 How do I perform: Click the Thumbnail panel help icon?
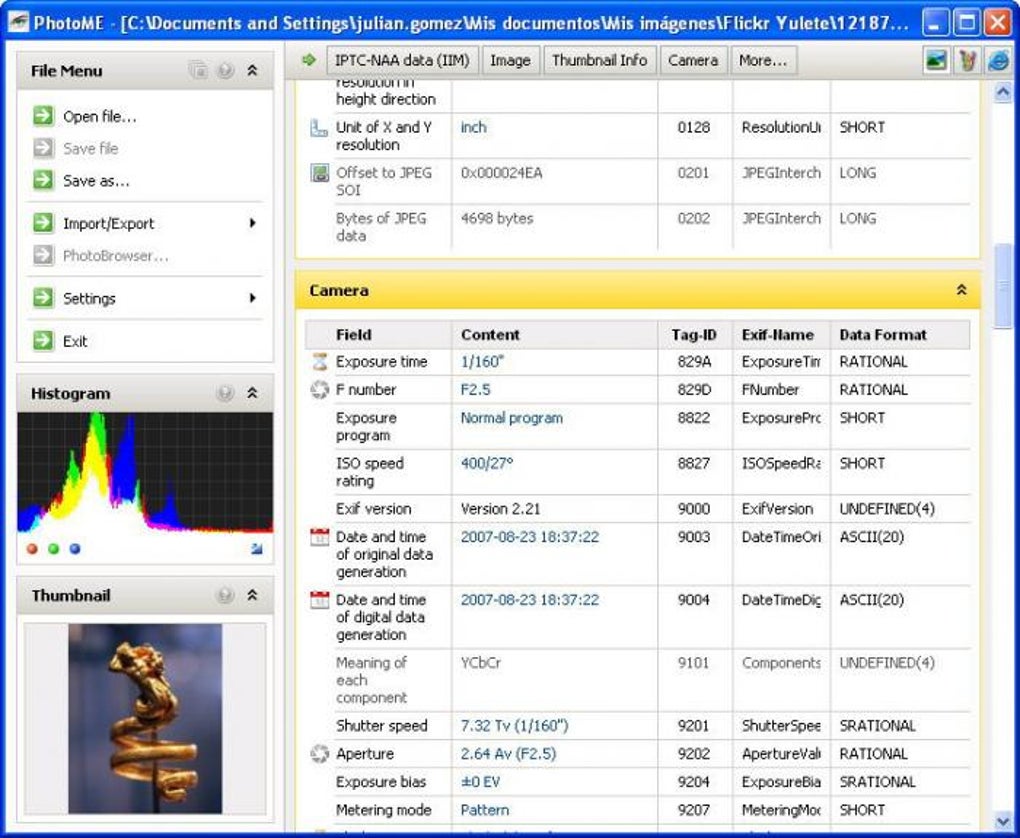pos(224,595)
